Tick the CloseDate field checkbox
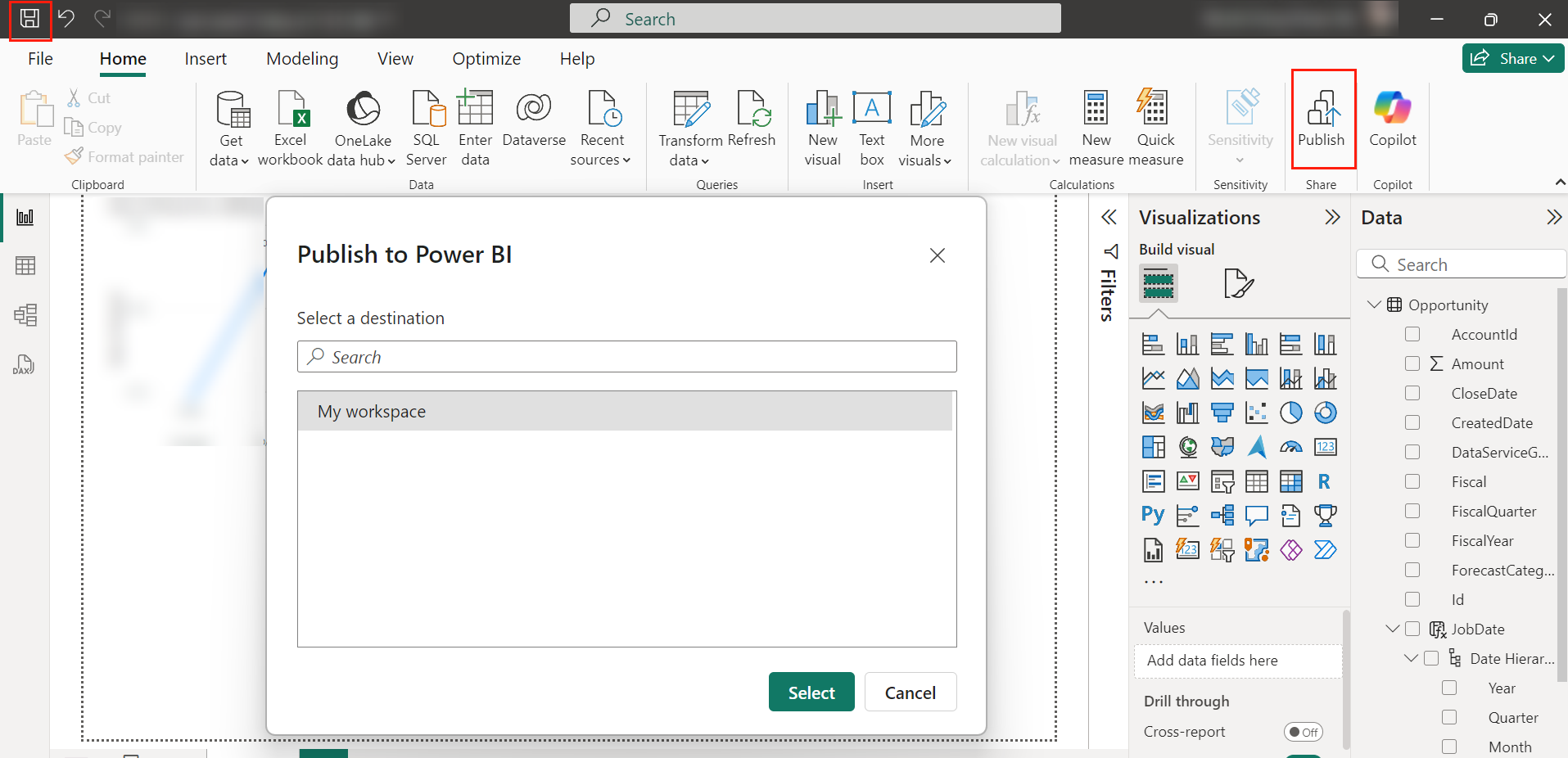The height and width of the screenshot is (758, 1568). (1412, 393)
